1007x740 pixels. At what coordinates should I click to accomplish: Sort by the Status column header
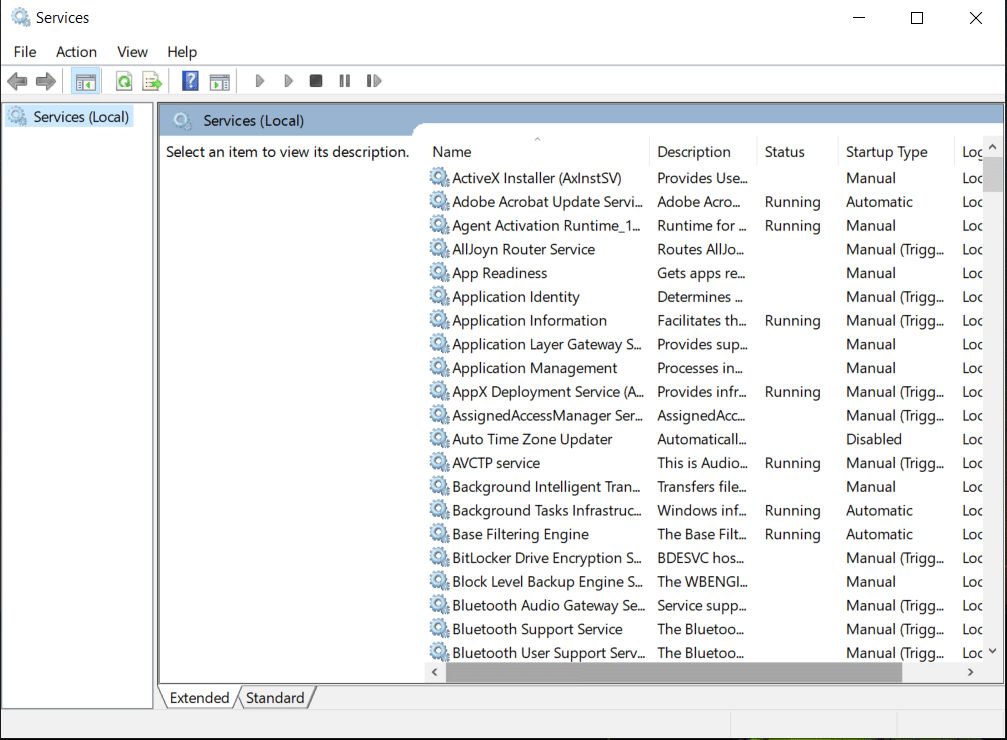click(x=798, y=152)
